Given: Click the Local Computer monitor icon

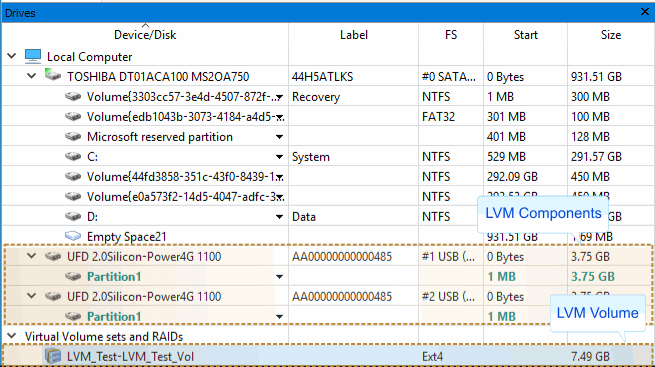Looking at the screenshot, I should pos(33,56).
